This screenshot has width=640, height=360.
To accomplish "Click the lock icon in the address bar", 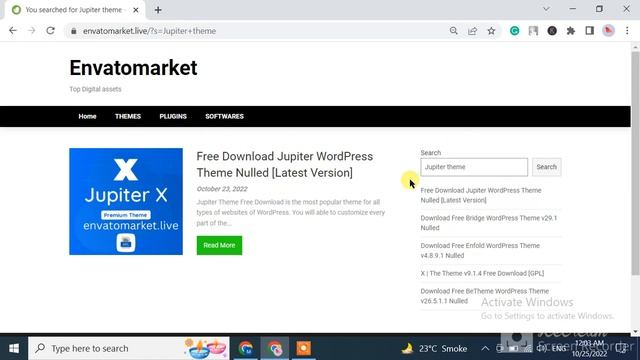I will click(x=73, y=31).
